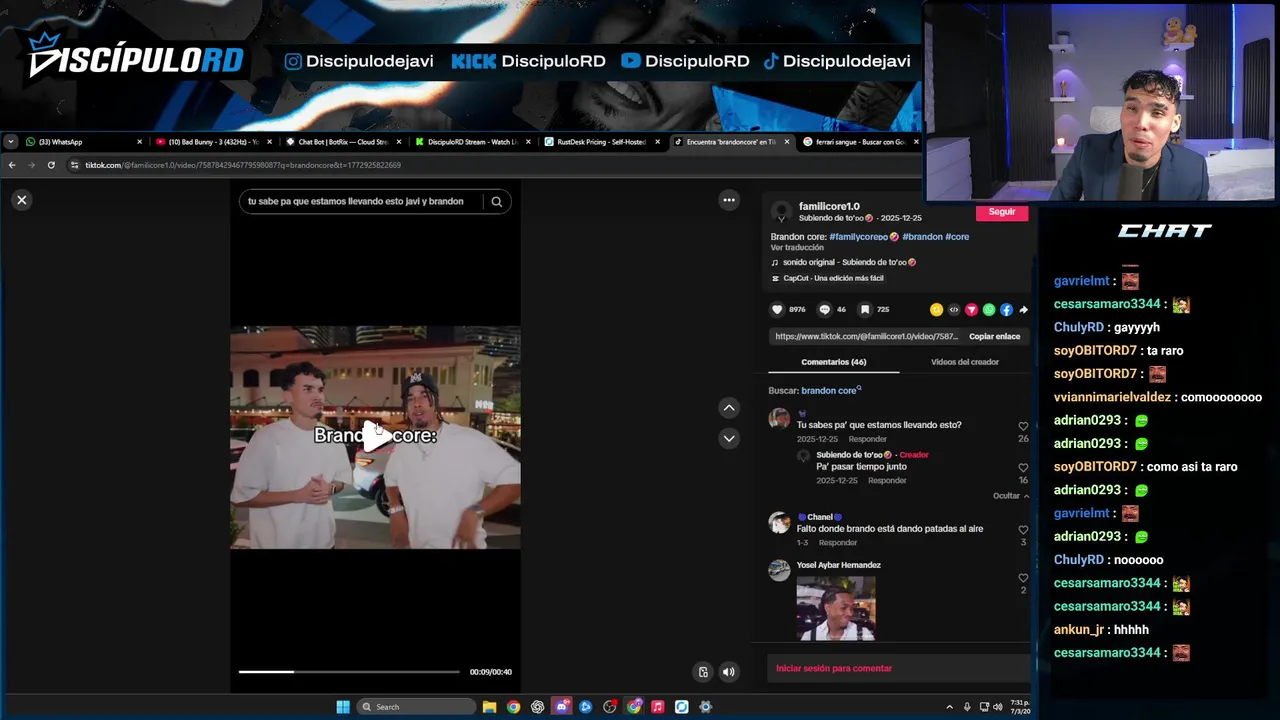Reload the page with refresh icon
Screen dimensions: 1280x720
click(x=51, y=165)
